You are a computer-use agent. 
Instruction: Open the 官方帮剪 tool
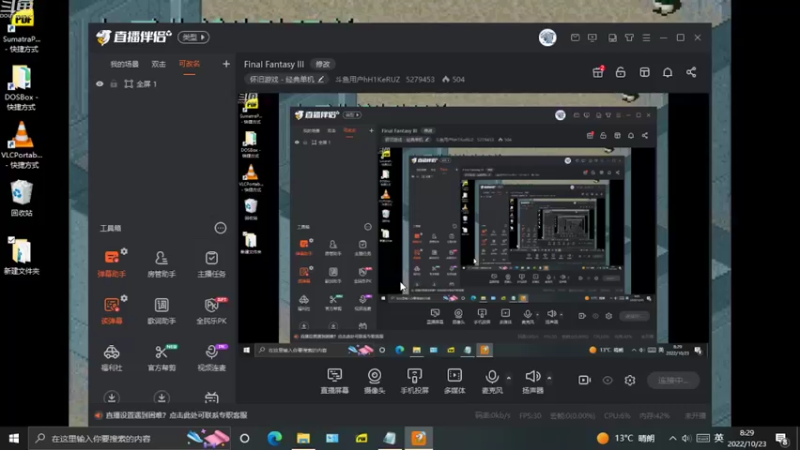coord(161,357)
